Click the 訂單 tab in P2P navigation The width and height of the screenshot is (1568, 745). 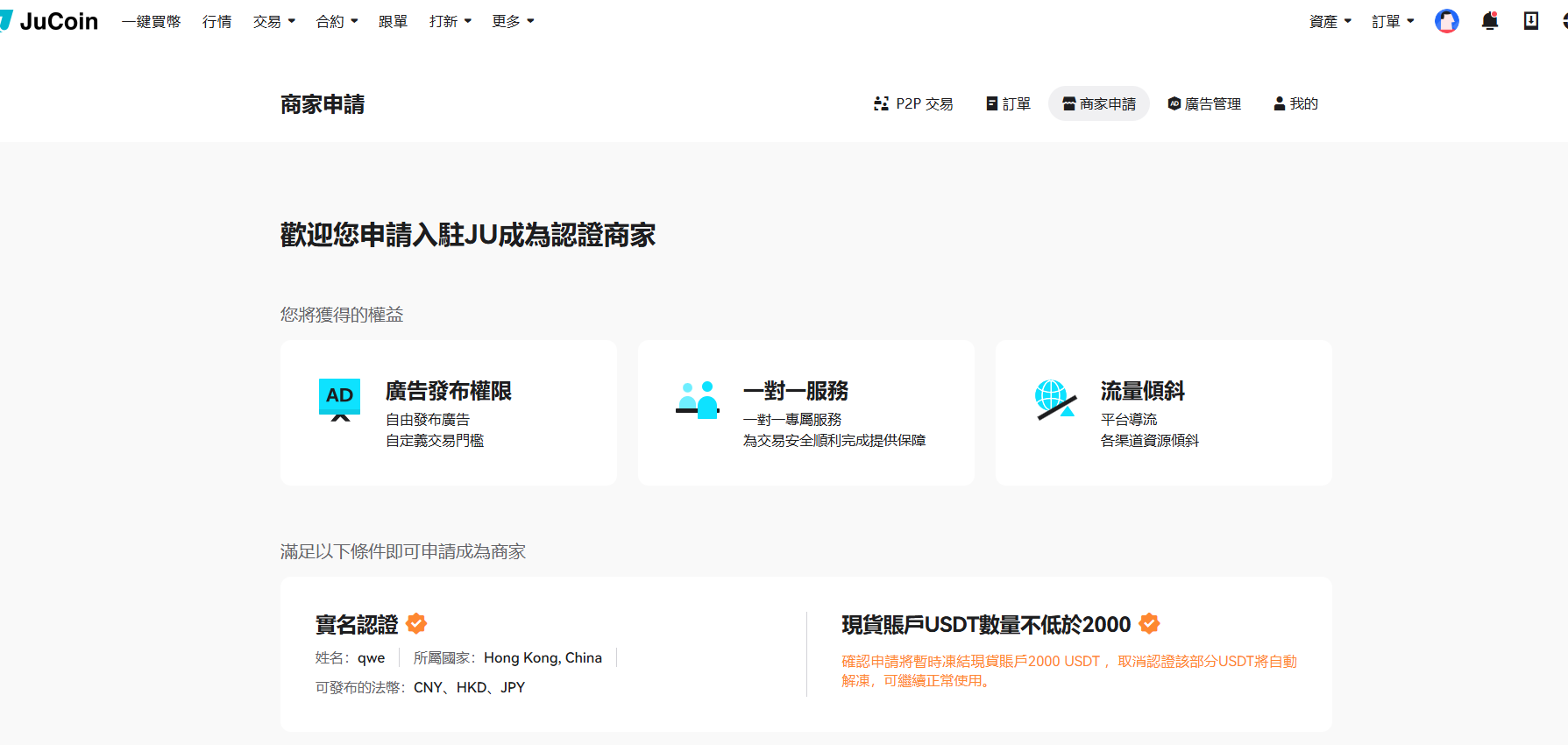[x=1008, y=103]
